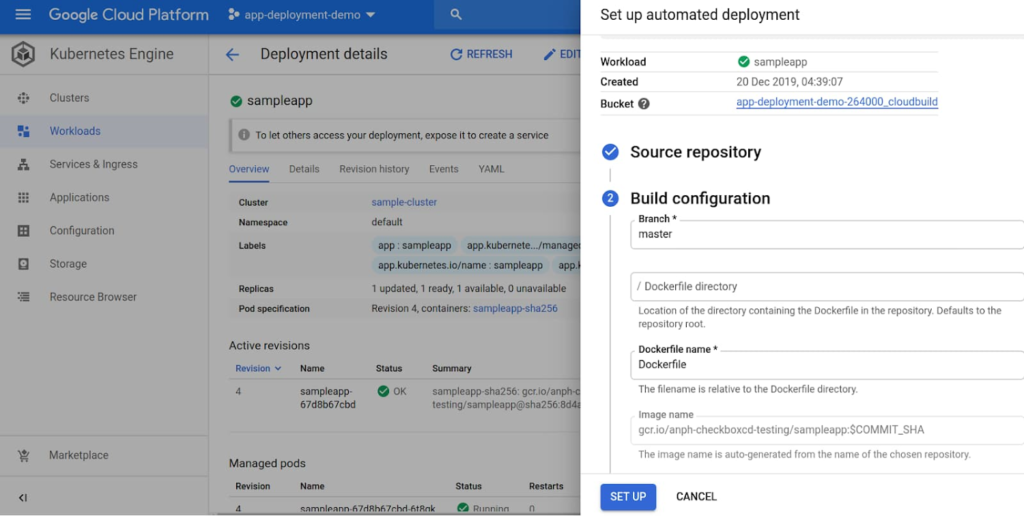This screenshot has height=516, width=1024.
Task: Open the YAML tab
Action: (491, 169)
